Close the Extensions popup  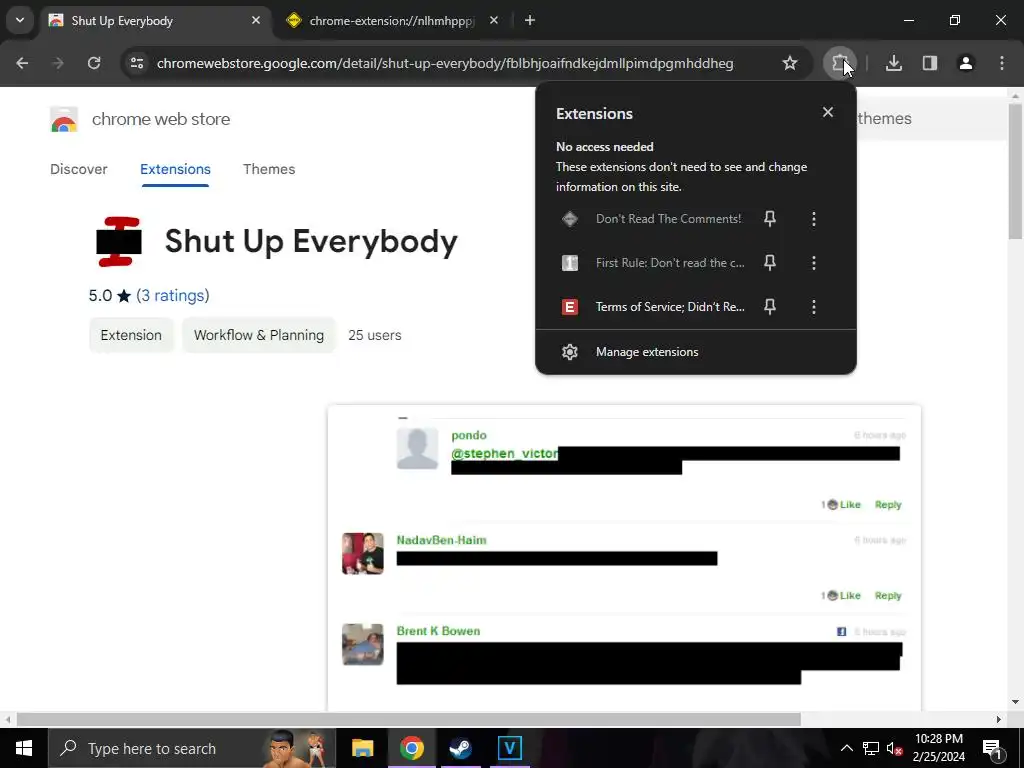pos(828,112)
